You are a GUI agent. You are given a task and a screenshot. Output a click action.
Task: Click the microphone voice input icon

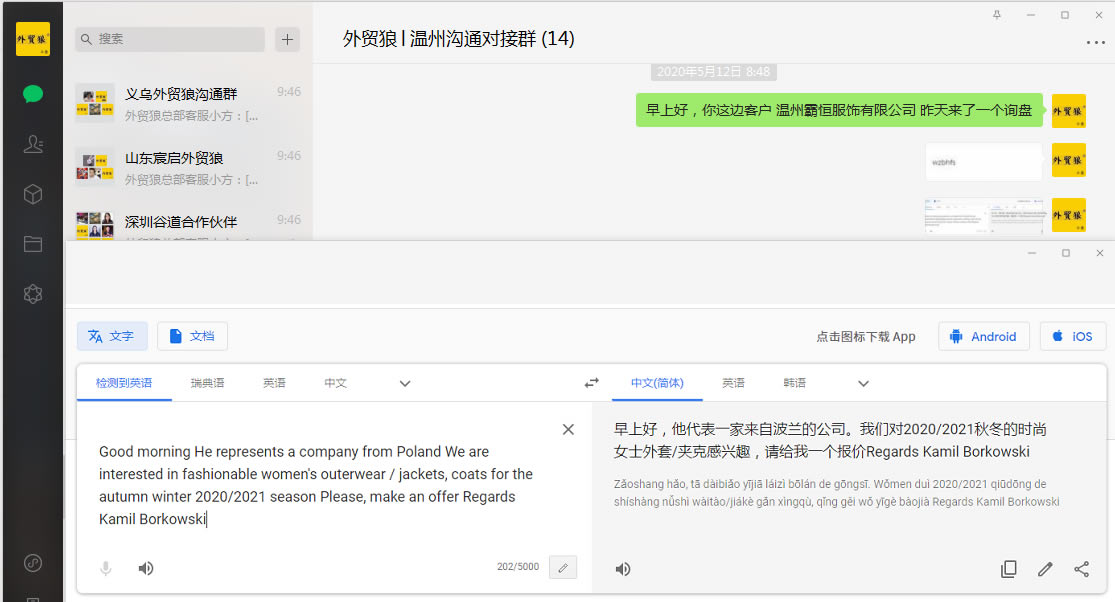pos(105,569)
